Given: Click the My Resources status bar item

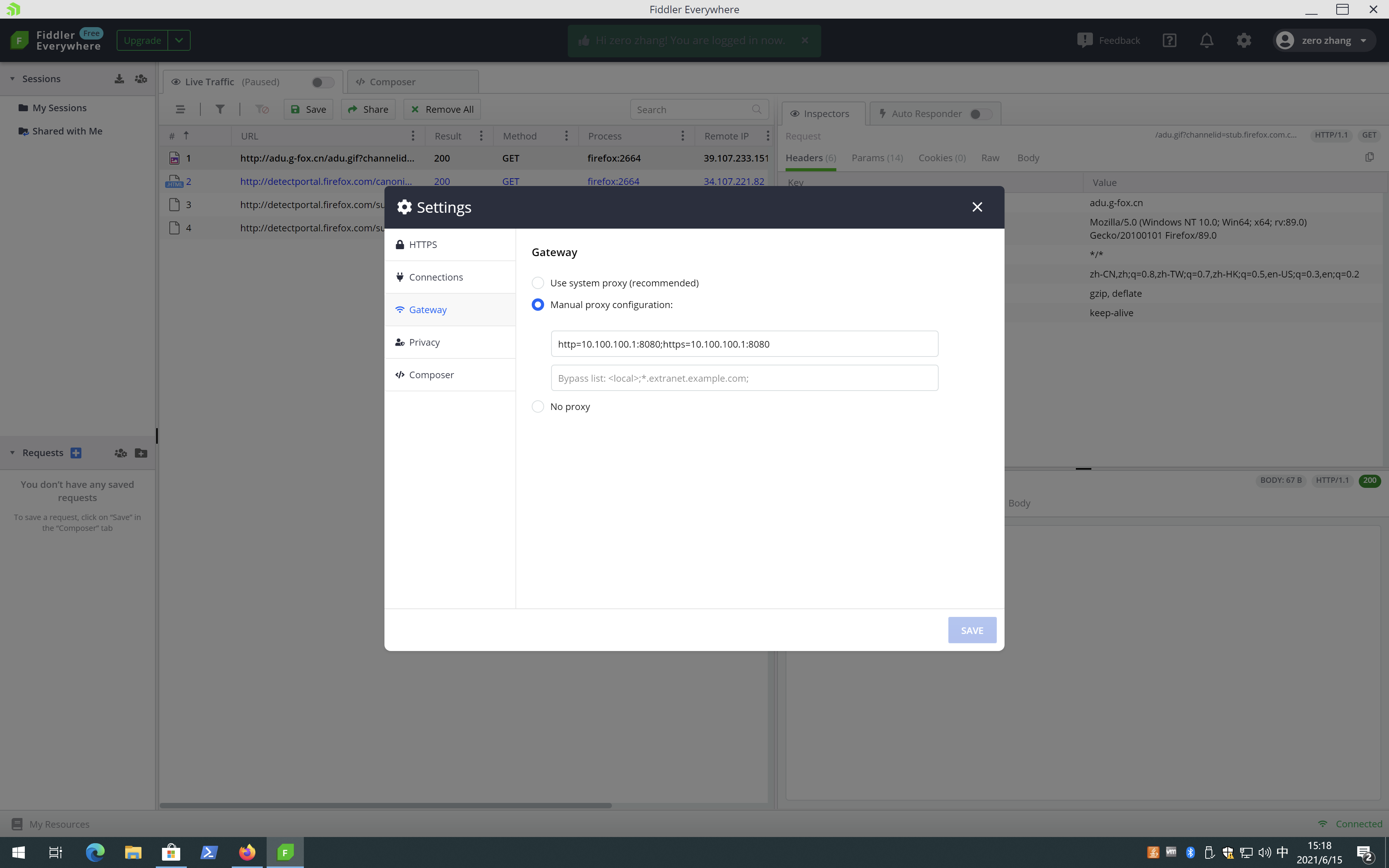Looking at the screenshot, I should [51, 824].
